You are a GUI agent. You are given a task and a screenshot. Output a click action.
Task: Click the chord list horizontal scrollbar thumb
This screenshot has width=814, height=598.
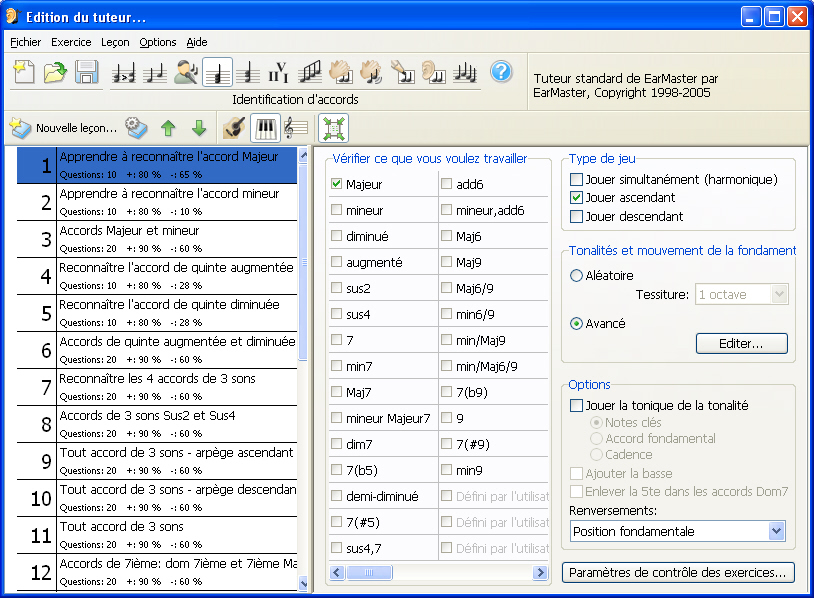click(369, 573)
